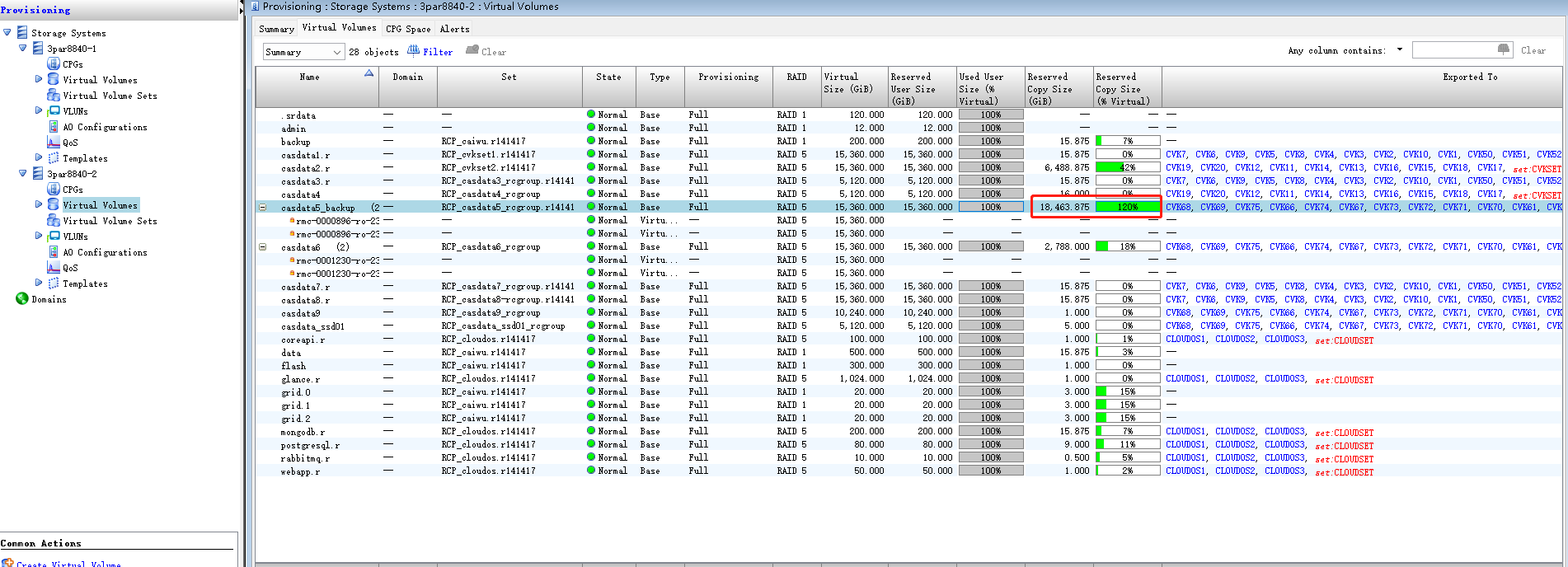Click the VLUNs icon under 3par8840-1
This screenshot has height=567, width=1568.
pyautogui.click(x=54, y=111)
